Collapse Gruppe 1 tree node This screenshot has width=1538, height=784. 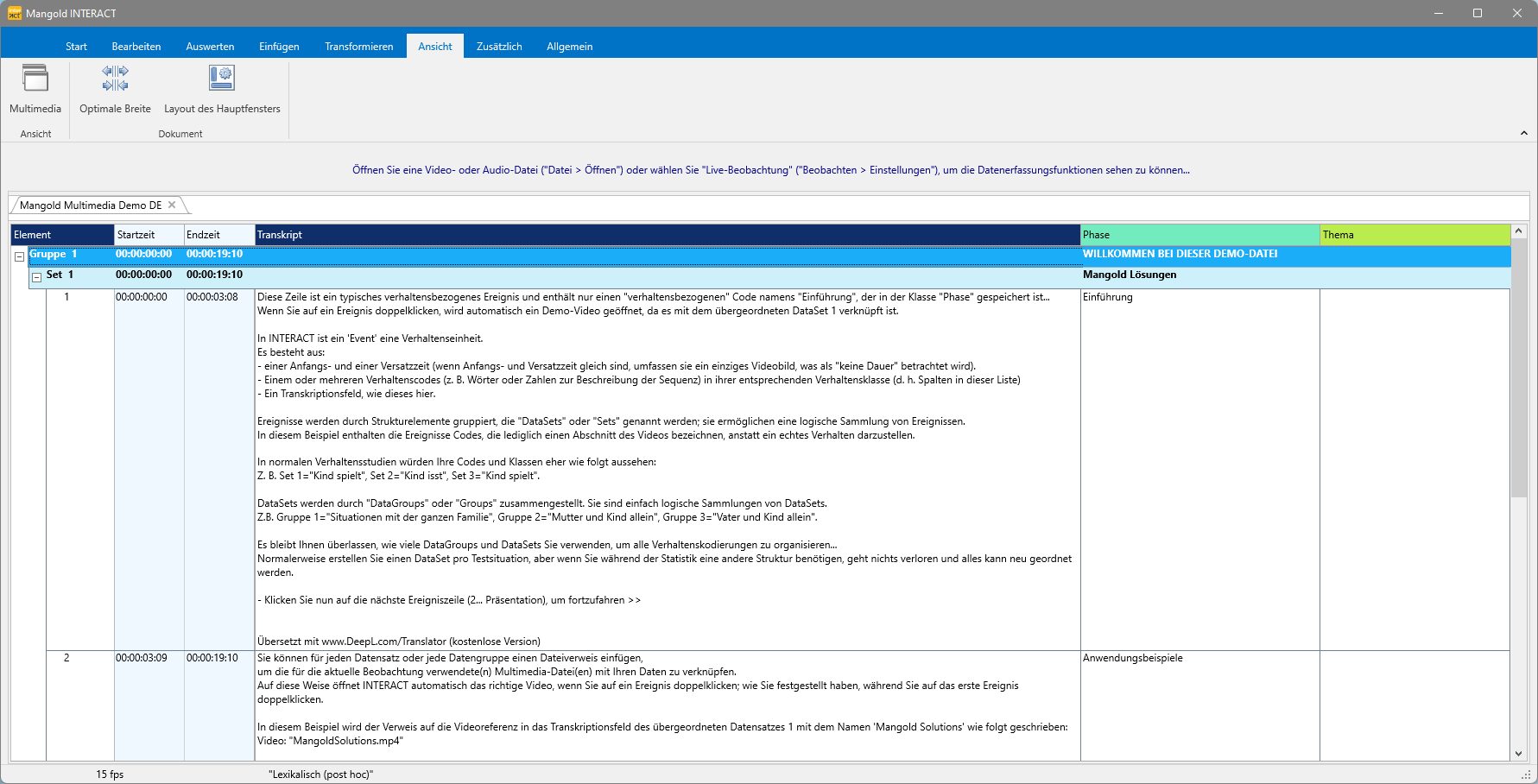click(19, 256)
